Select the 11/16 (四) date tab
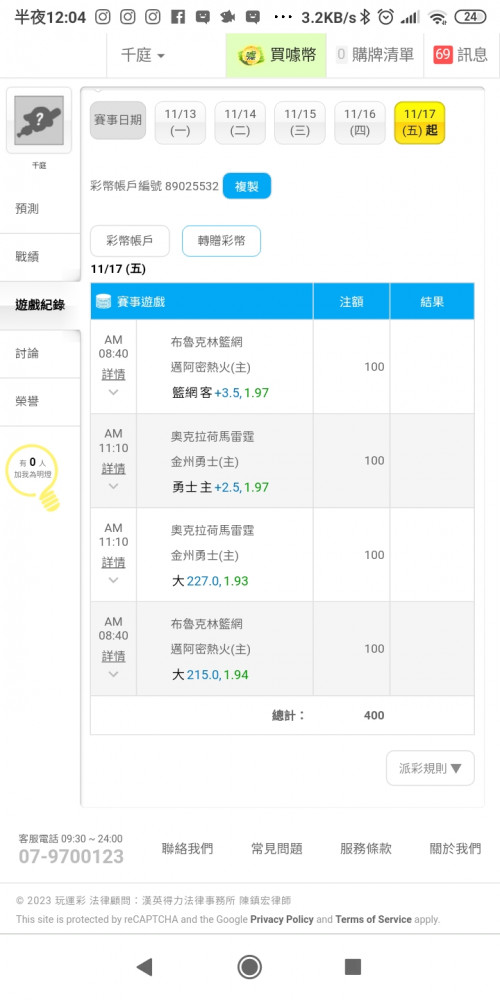Viewport: 500px width, 1000px height. (360, 122)
